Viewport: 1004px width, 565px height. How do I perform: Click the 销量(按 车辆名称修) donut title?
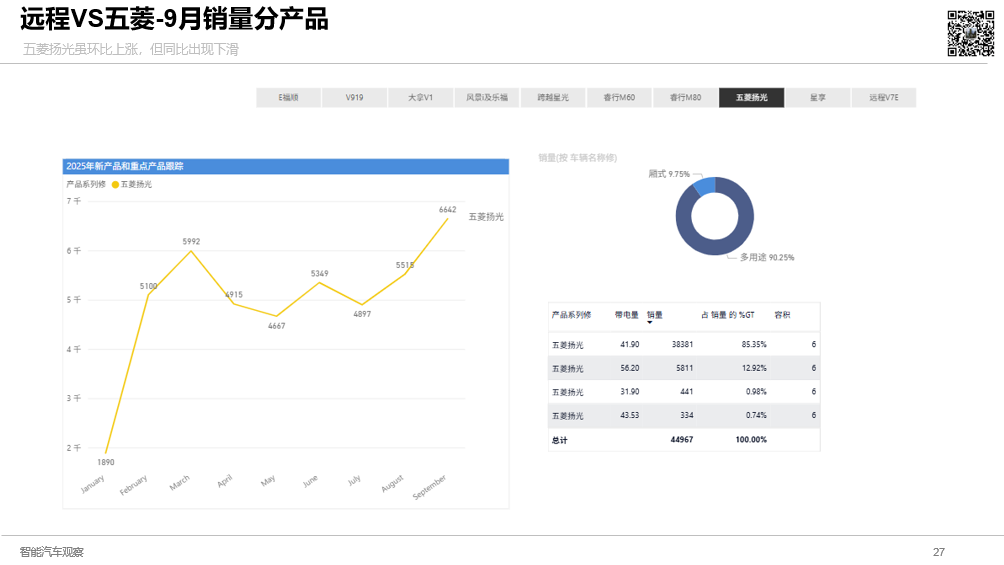click(578, 158)
